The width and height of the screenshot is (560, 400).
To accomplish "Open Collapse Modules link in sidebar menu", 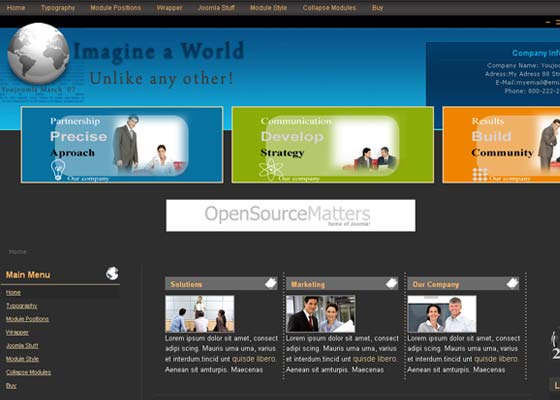I will [x=28, y=372].
